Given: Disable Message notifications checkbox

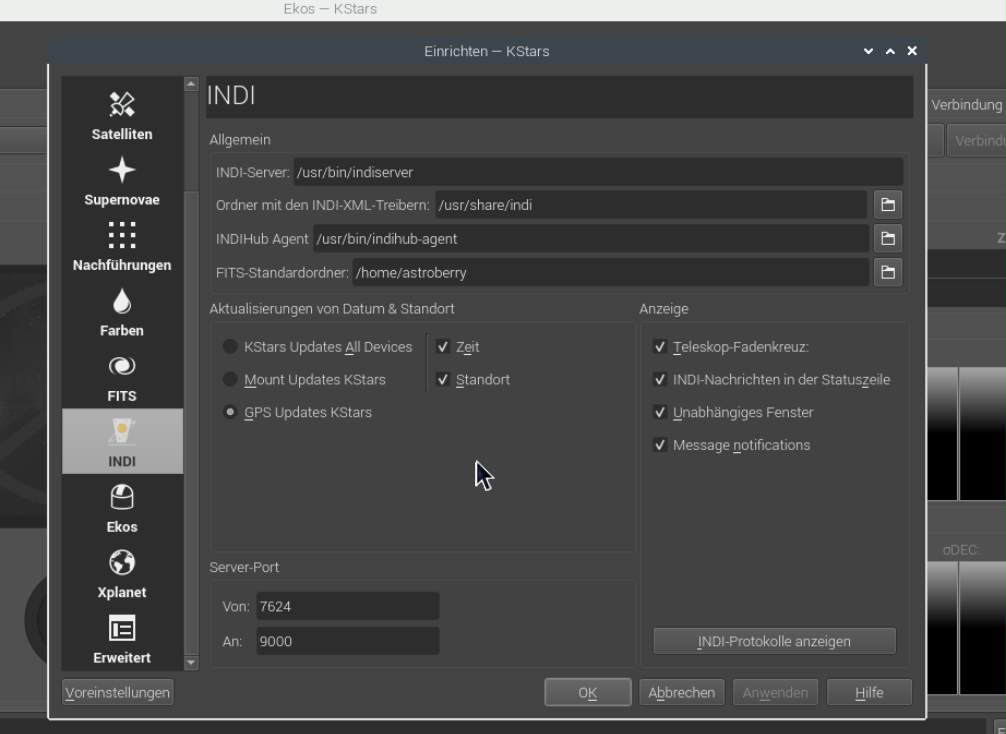Looking at the screenshot, I should tap(660, 445).
